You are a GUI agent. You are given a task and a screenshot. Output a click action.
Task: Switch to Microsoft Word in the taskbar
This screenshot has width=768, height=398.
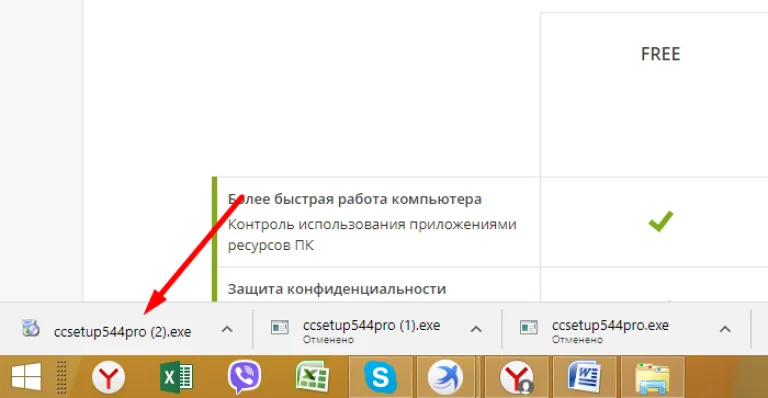click(584, 377)
